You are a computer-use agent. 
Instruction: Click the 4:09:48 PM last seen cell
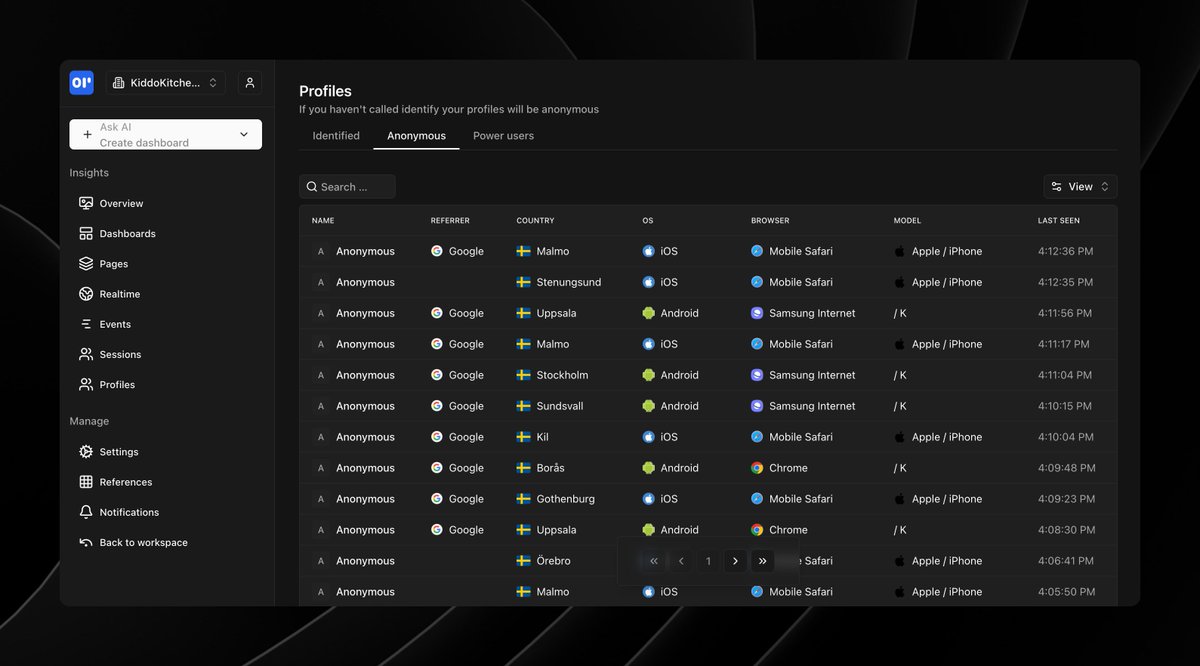point(1066,467)
